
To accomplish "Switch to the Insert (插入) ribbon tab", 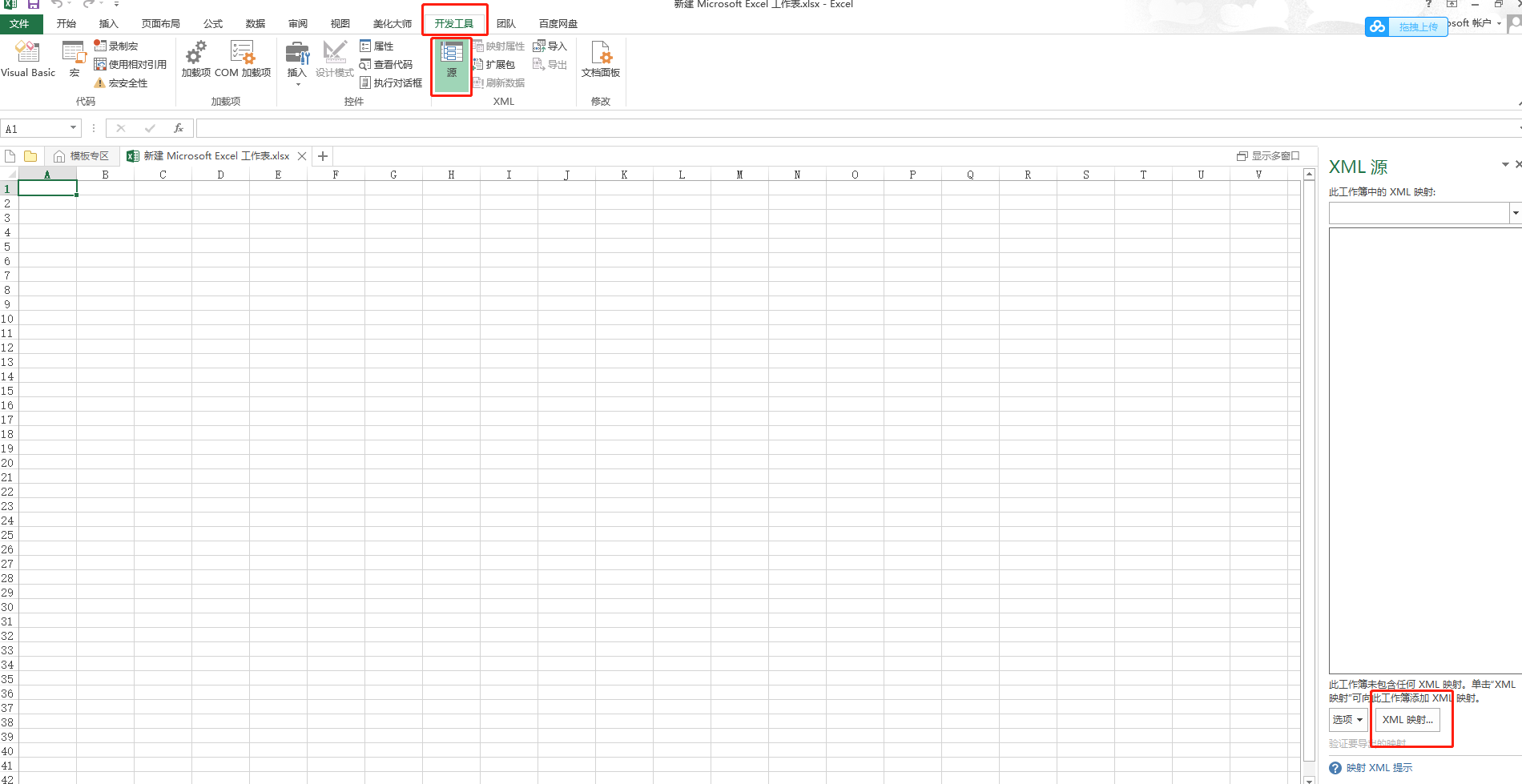I will point(108,24).
